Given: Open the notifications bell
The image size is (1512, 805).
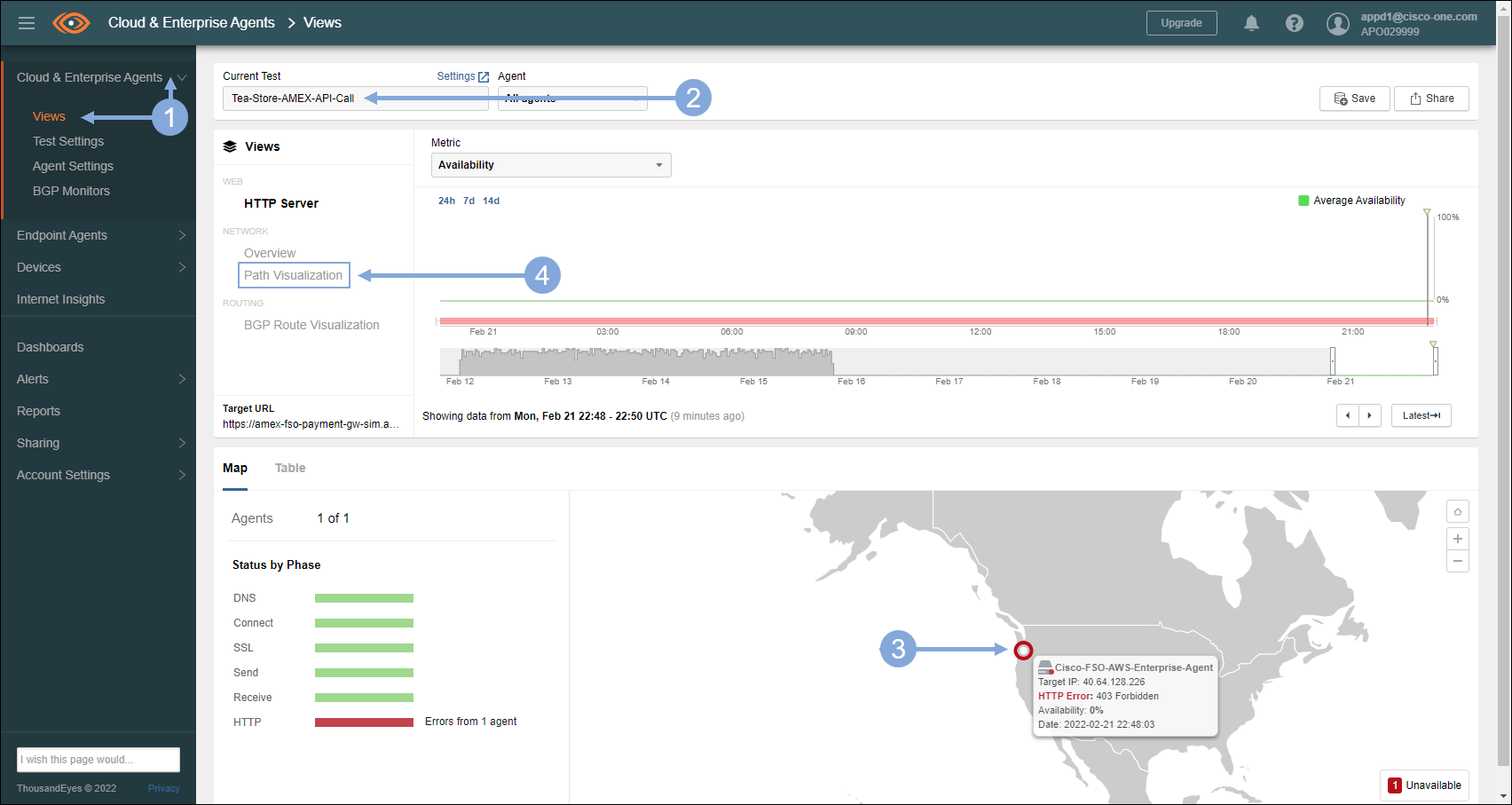Looking at the screenshot, I should tap(1251, 23).
